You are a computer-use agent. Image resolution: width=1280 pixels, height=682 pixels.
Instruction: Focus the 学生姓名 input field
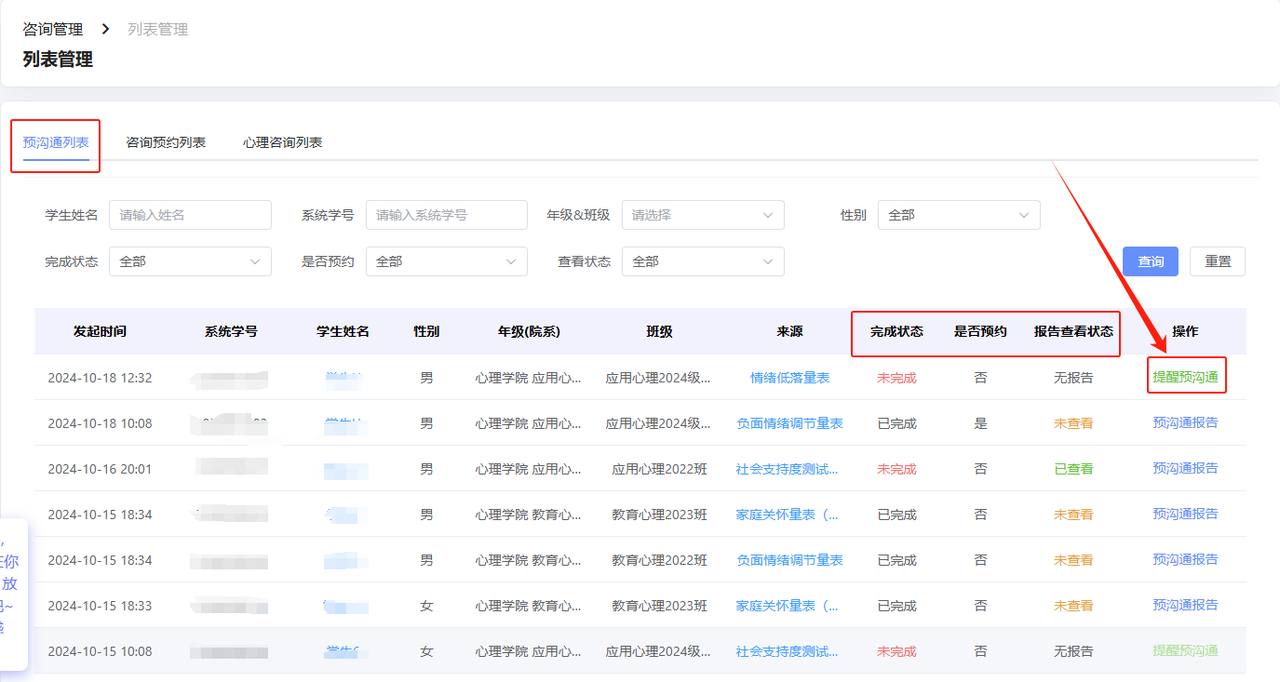[x=190, y=215]
